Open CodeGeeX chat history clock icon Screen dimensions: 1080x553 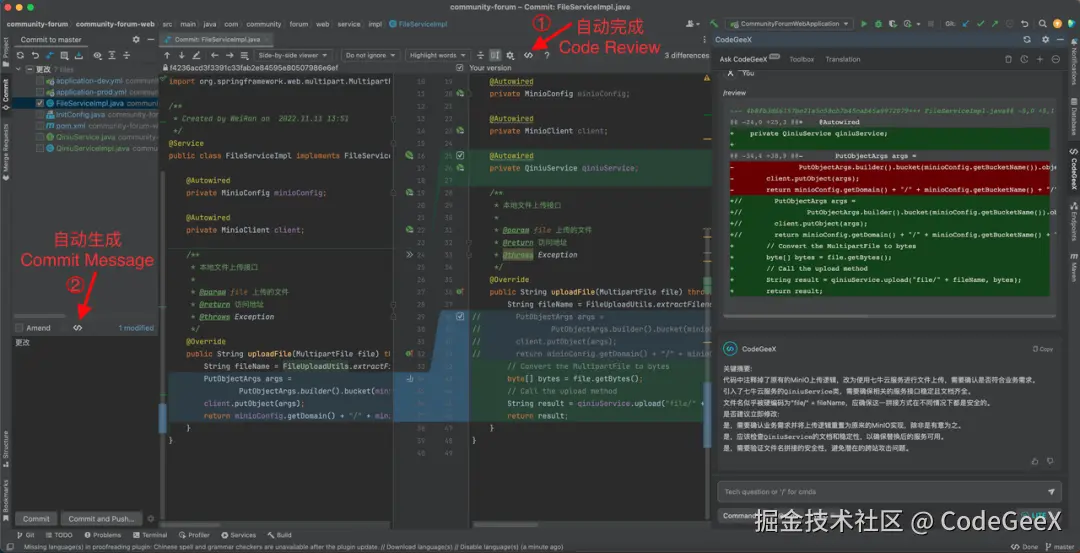[1024, 59]
